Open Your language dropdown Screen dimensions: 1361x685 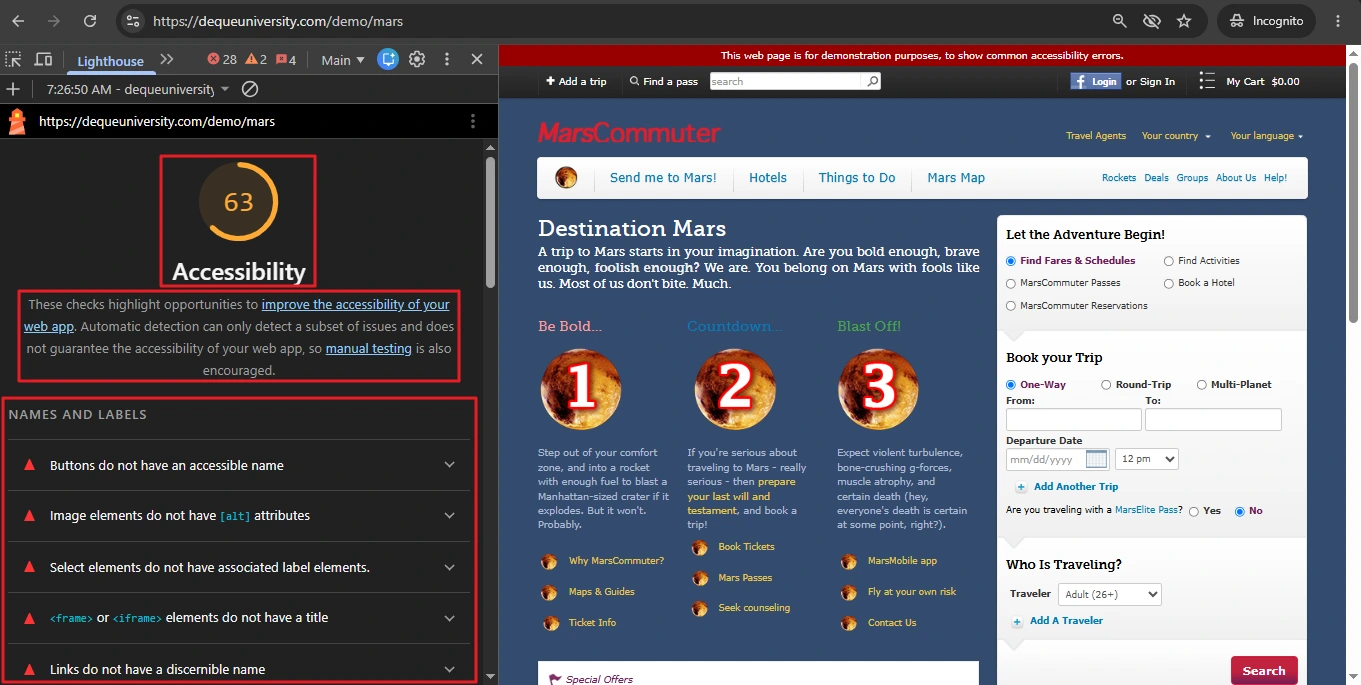point(1266,136)
